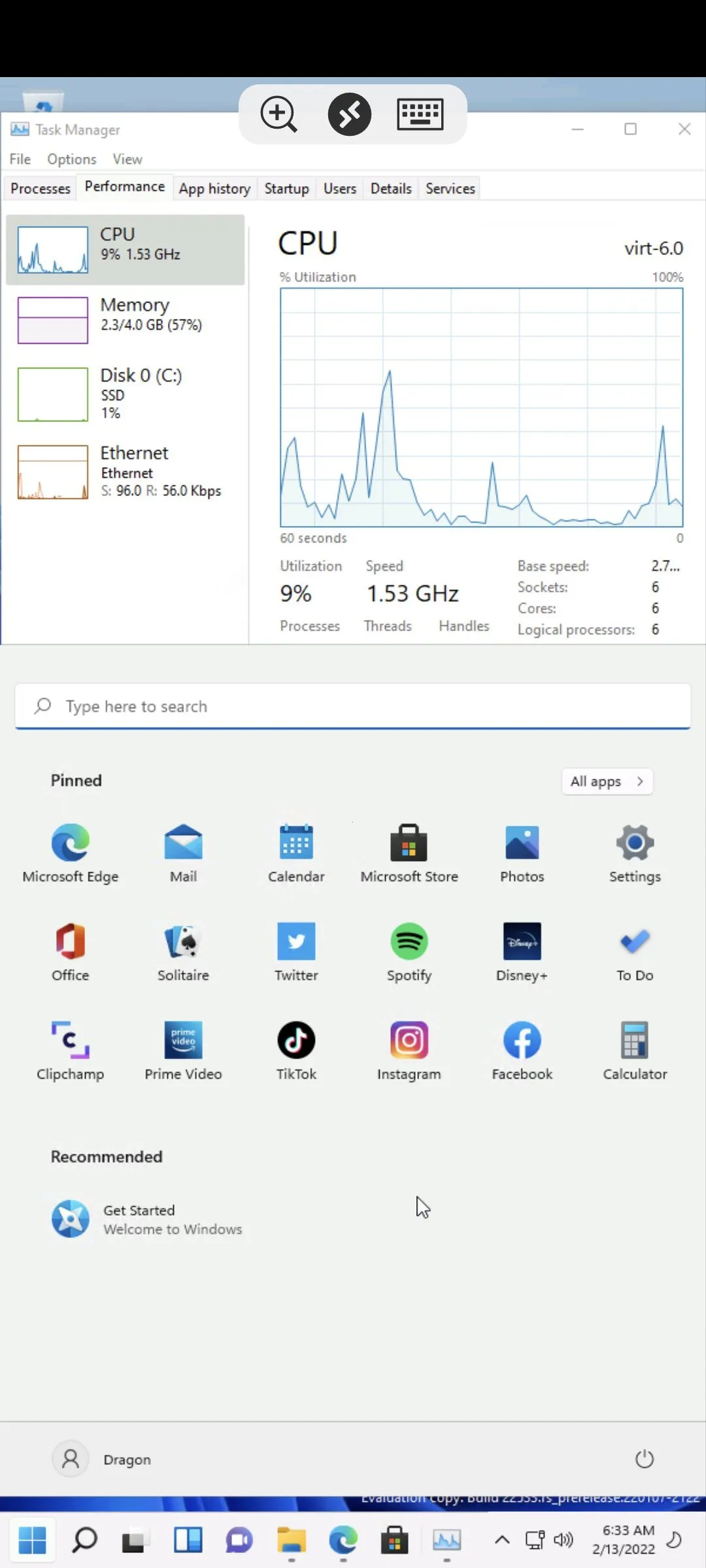Click the Type here to search box
Image resolution: width=706 pixels, height=1568 pixels.
[353, 706]
